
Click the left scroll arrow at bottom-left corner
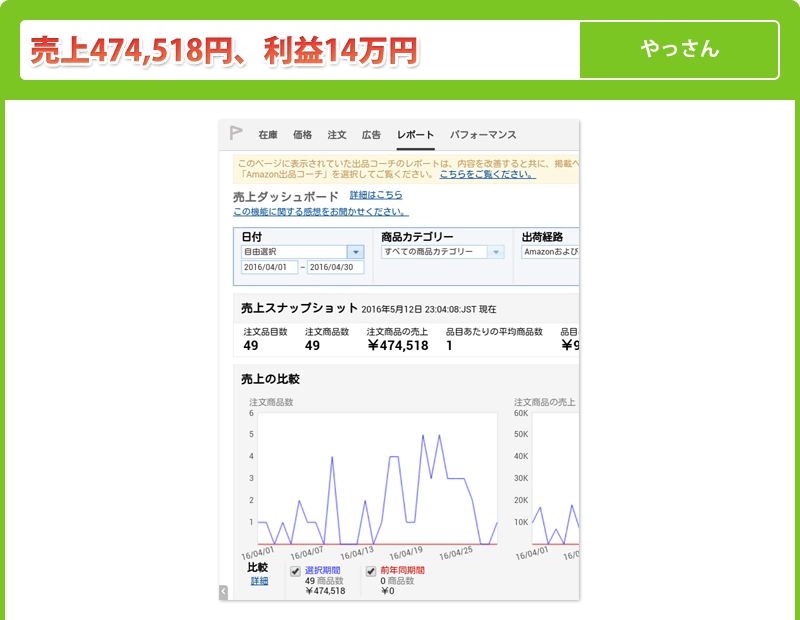223,592
